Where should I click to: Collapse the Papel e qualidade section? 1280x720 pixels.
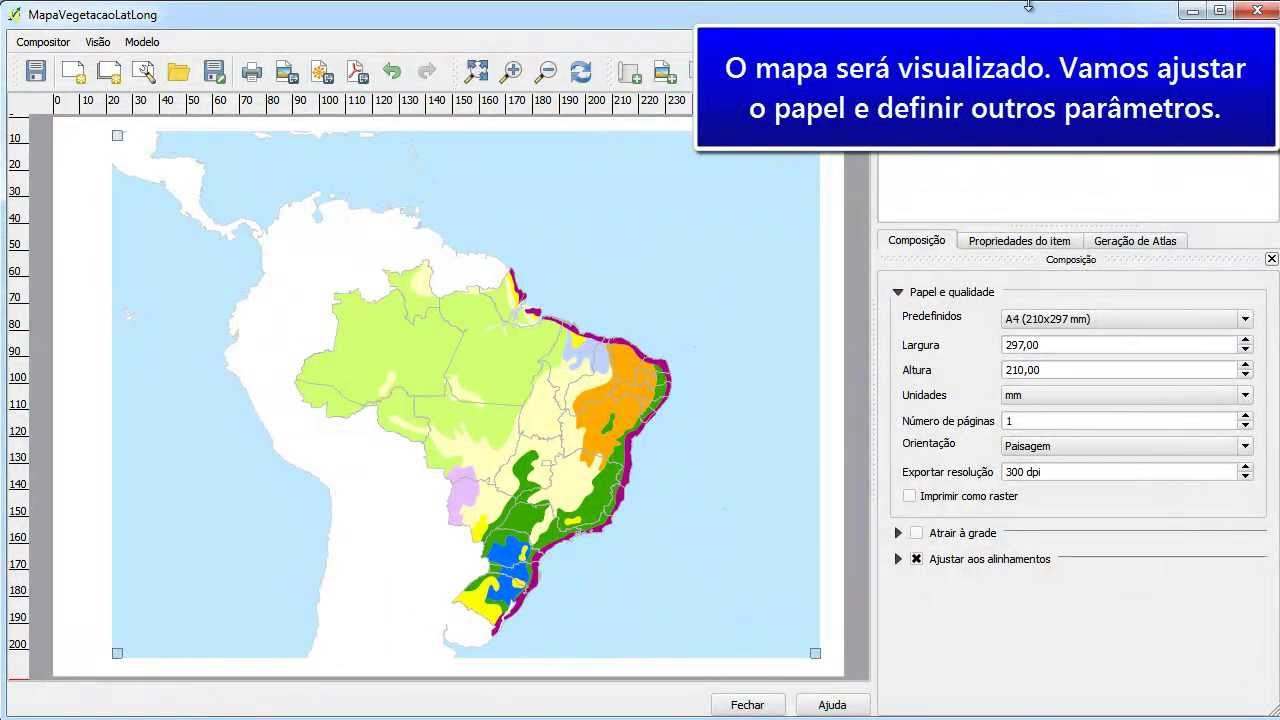(x=898, y=292)
